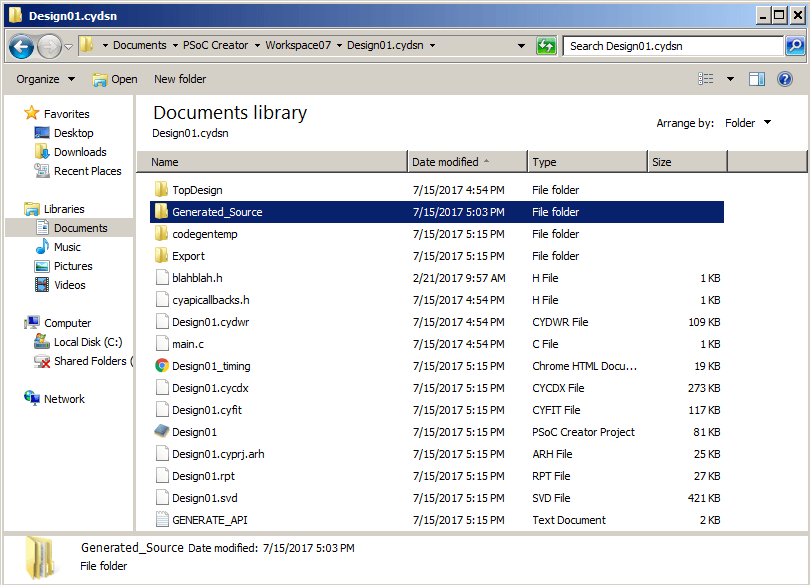
Task: Expand the address bar history dropdown
Action: tap(522, 46)
